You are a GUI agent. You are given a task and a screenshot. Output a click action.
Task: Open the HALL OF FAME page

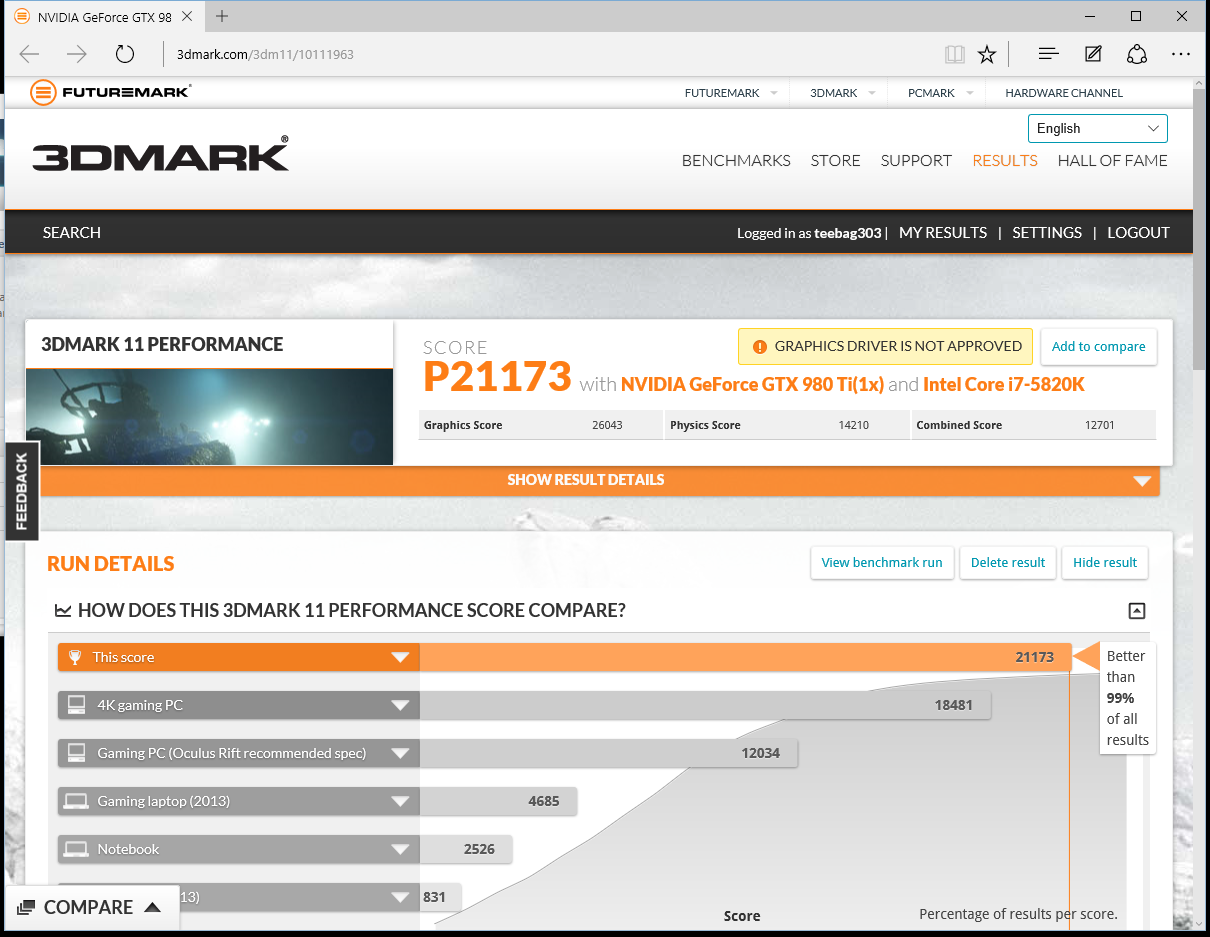tap(1112, 160)
